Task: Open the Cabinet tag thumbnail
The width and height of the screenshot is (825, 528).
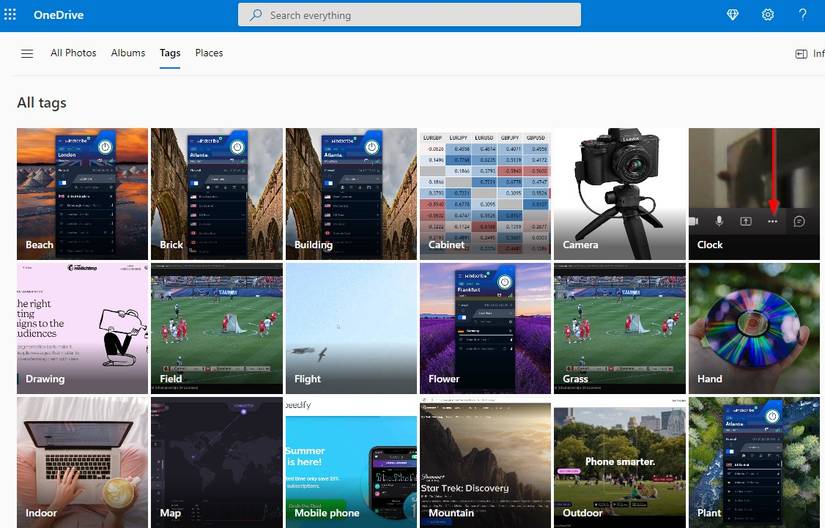Action: tap(485, 194)
